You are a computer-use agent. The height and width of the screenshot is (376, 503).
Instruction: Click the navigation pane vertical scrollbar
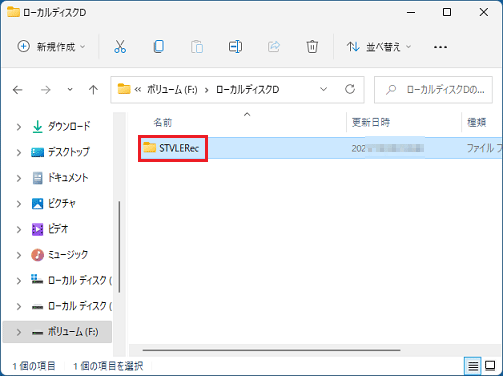119,247
